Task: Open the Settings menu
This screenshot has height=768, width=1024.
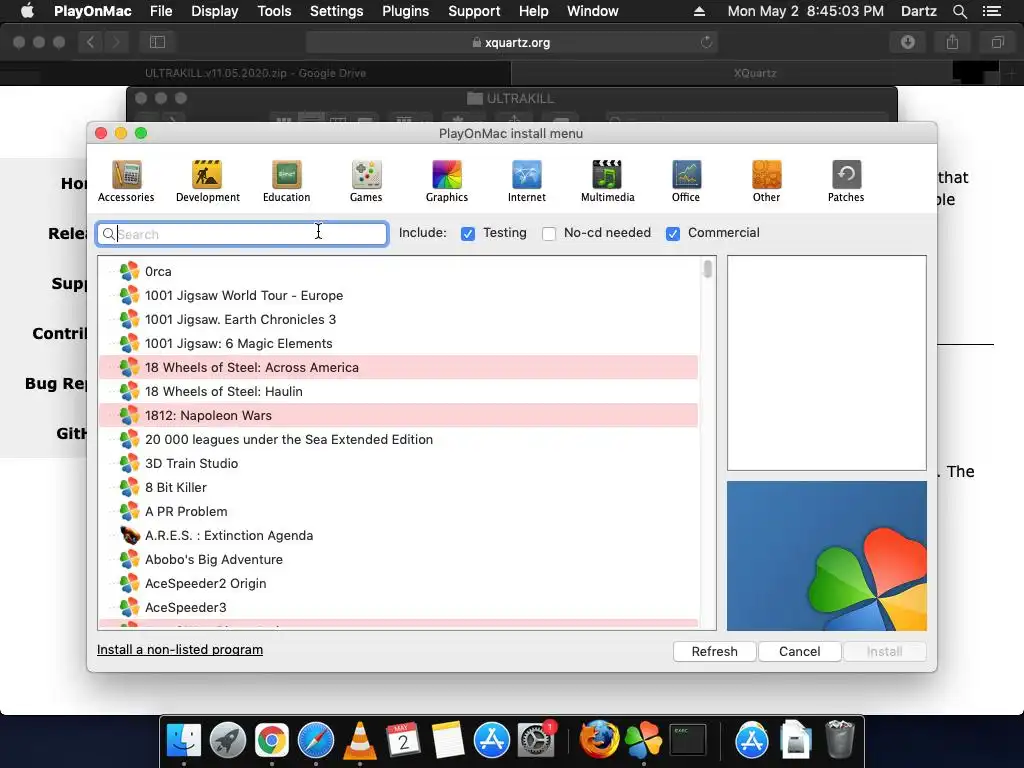Action: tap(336, 11)
